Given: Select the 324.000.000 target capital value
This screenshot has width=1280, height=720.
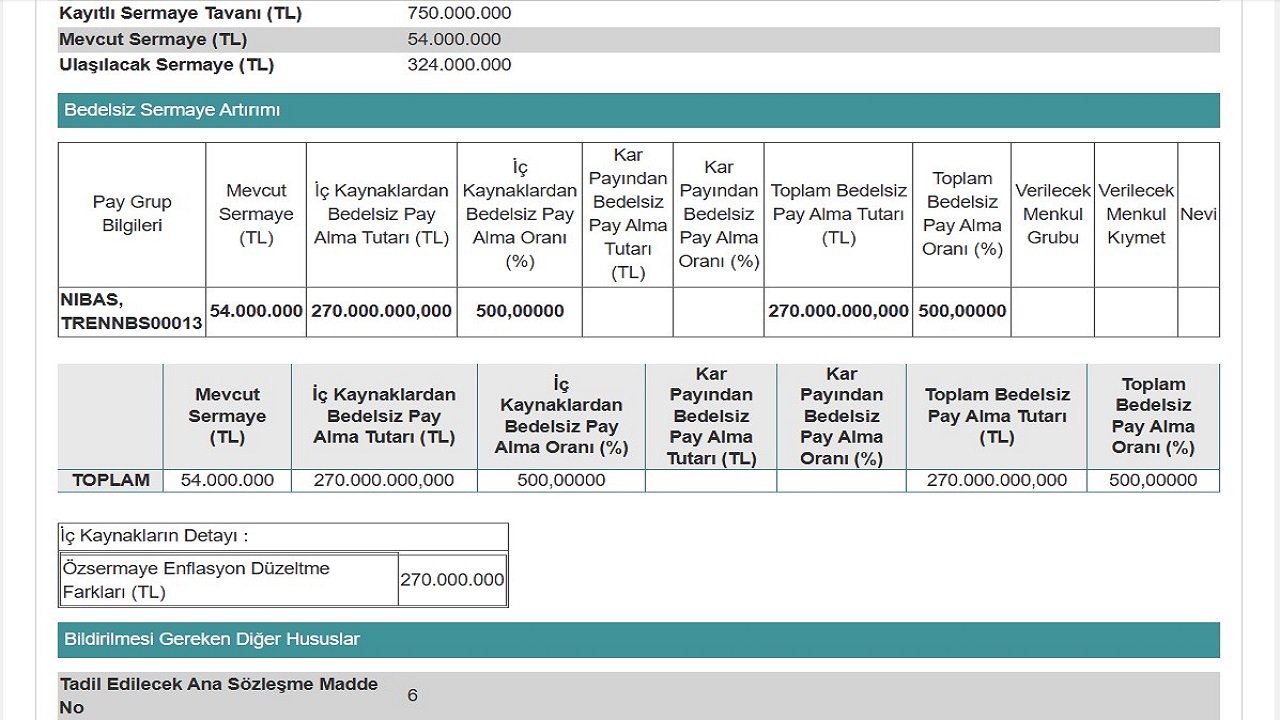Looking at the screenshot, I should click(459, 65).
